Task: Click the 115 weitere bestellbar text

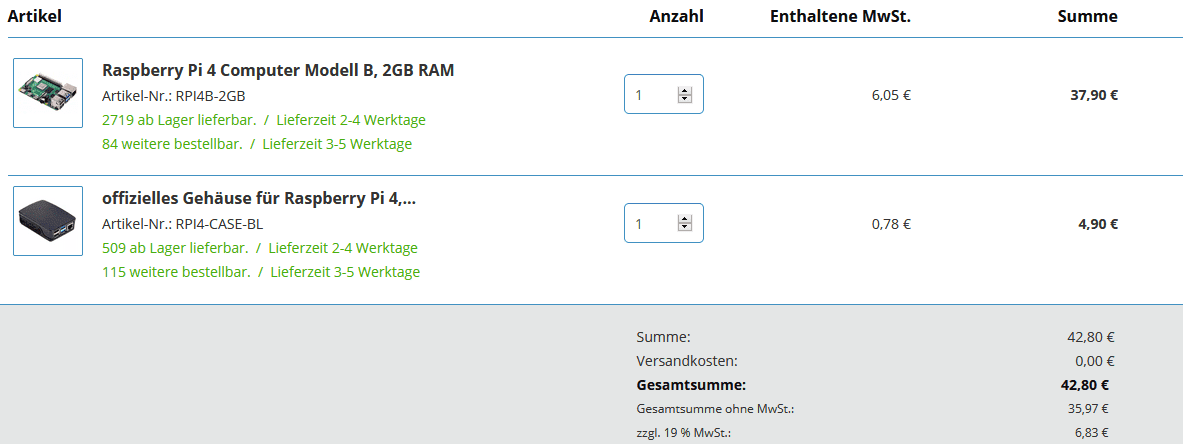Action: coord(174,272)
